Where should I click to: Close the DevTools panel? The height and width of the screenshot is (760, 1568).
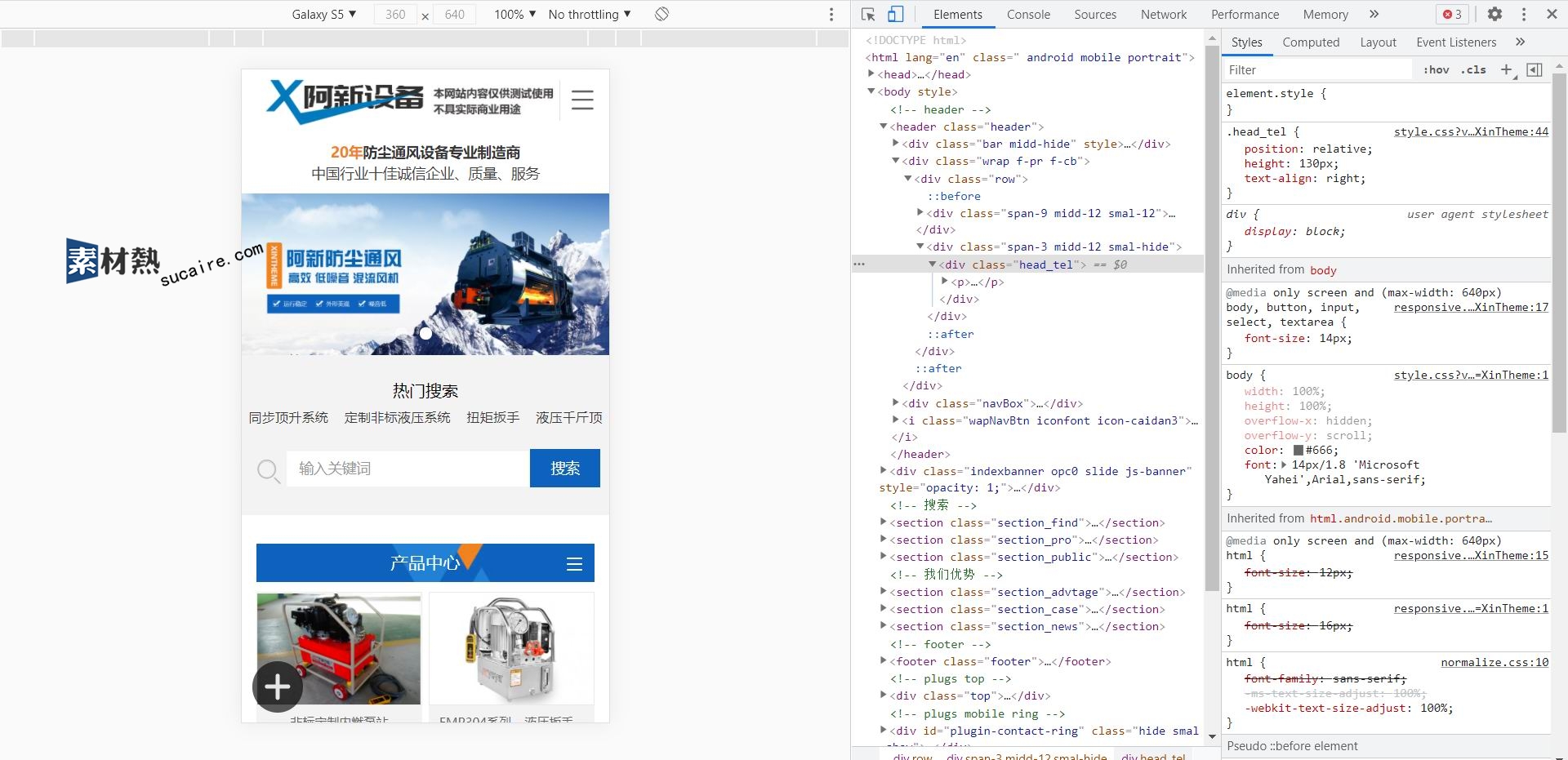click(1552, 14)
